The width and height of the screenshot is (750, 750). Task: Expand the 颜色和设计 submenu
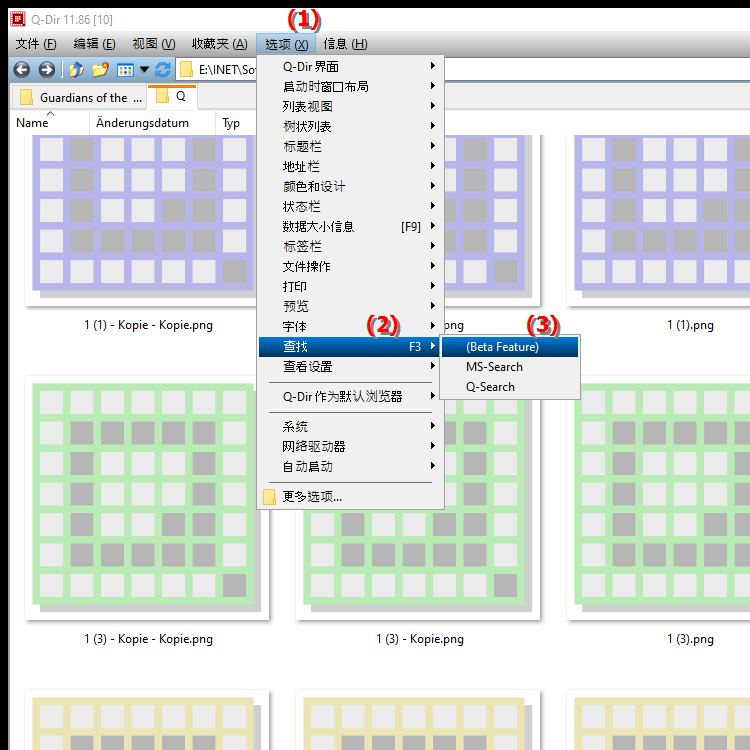pos(350,187)
